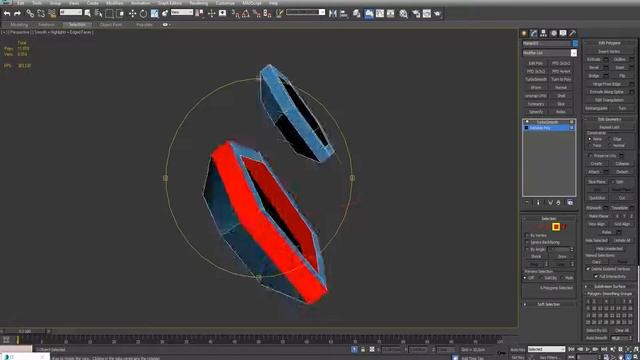The width and height of the screenshot is (640, 360).
Task: Open the Rendering menu
Action: pyautogui.click(x=199, y=3)
